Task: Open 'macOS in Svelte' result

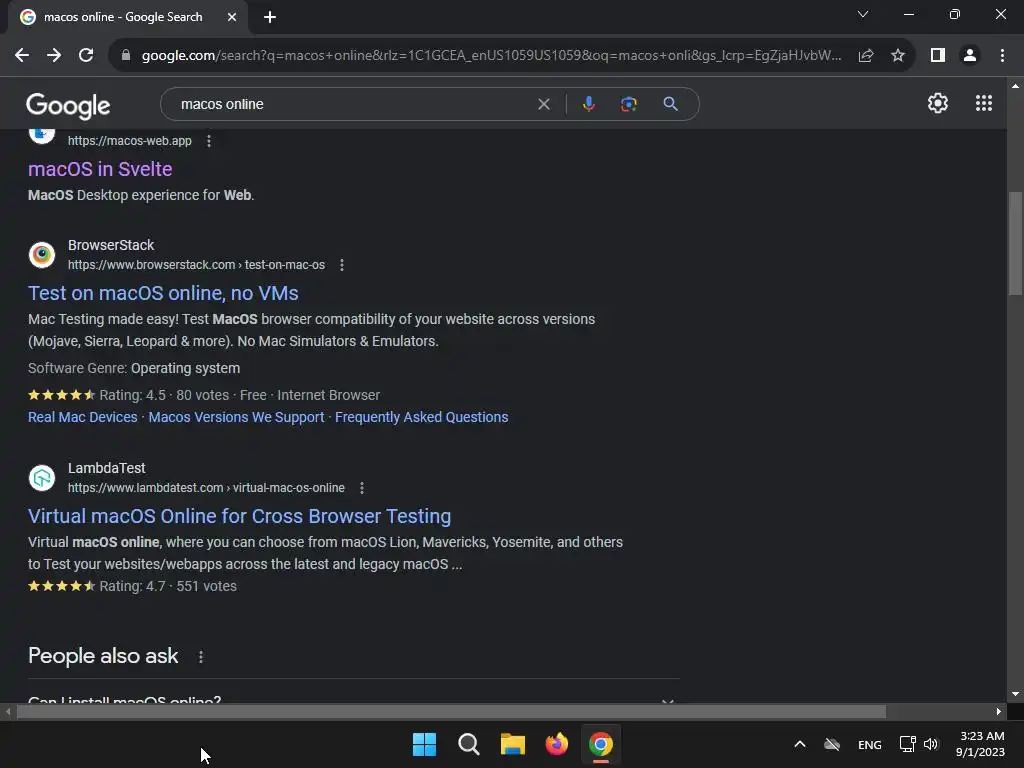Action: click(x=100, y=169)
